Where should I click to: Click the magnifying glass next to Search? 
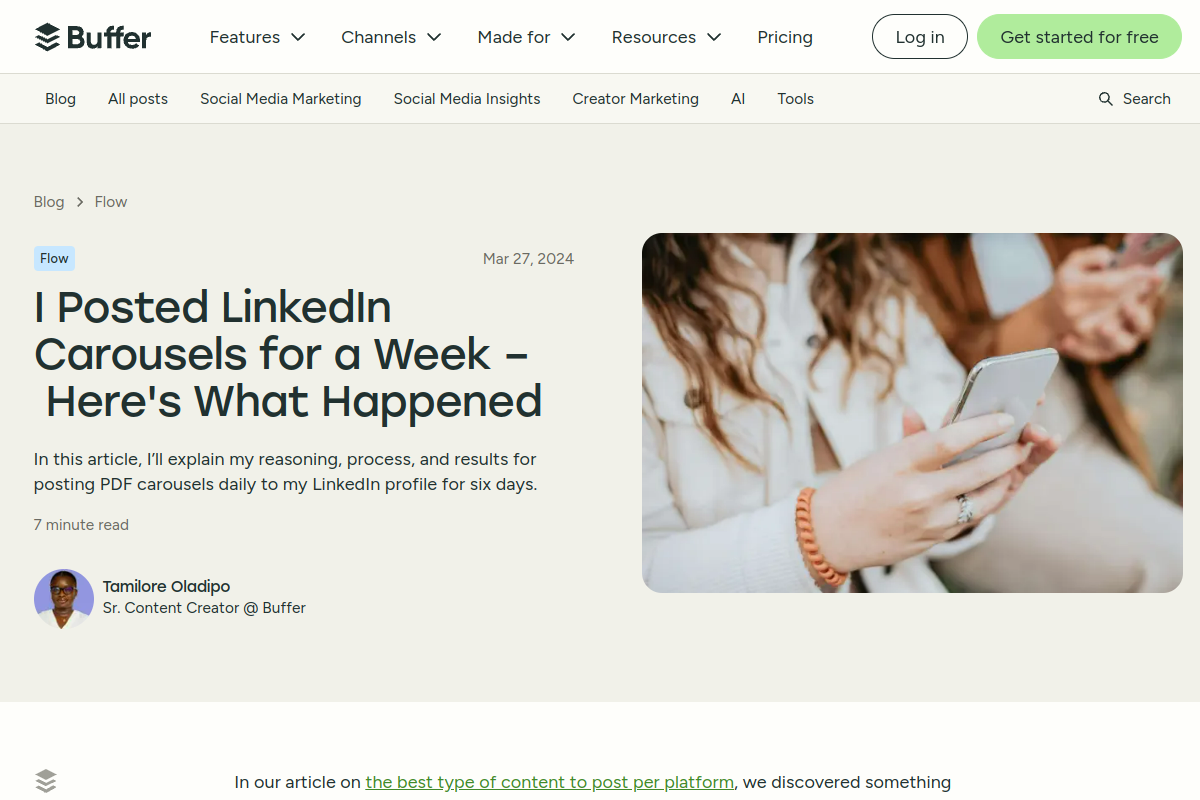(1105, 98)
